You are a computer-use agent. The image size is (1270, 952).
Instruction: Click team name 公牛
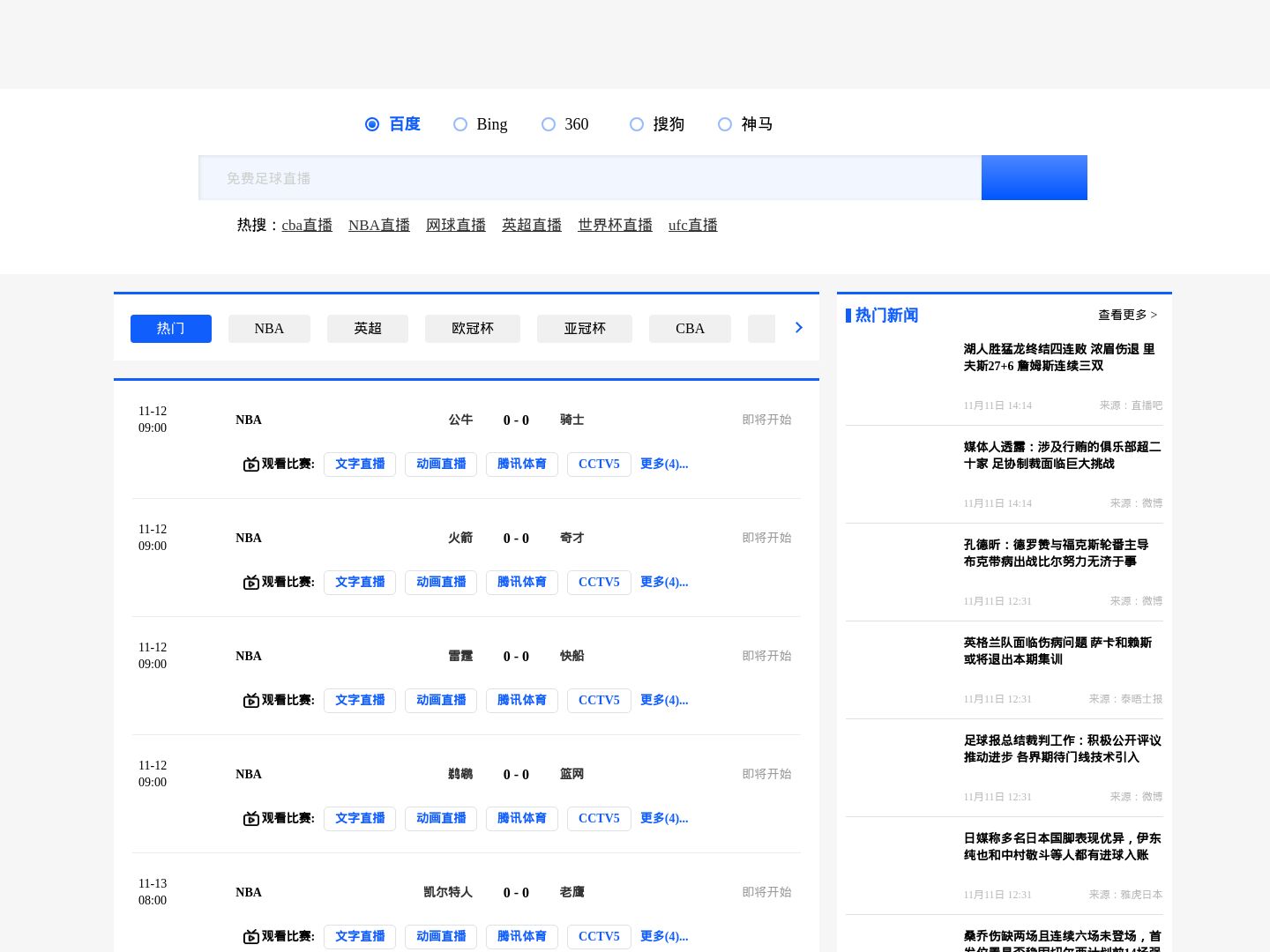pos(460,420)
